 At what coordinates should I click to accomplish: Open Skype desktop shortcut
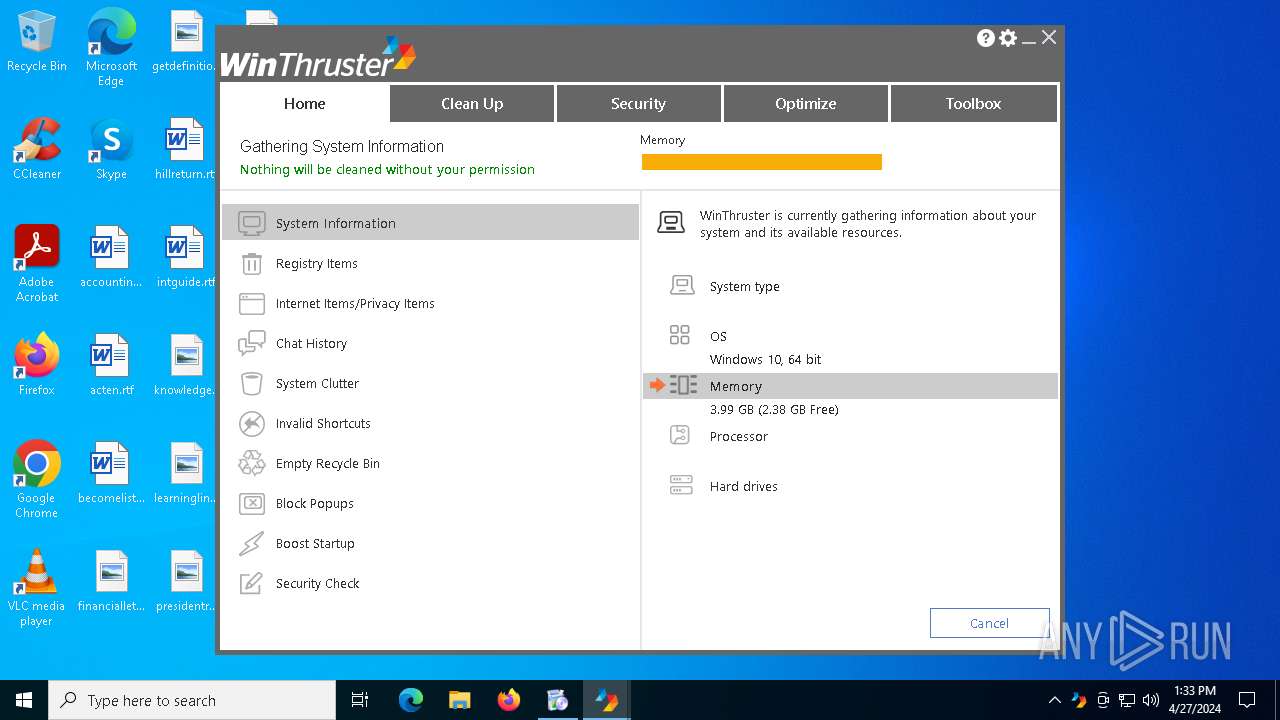tap(111, 150)
